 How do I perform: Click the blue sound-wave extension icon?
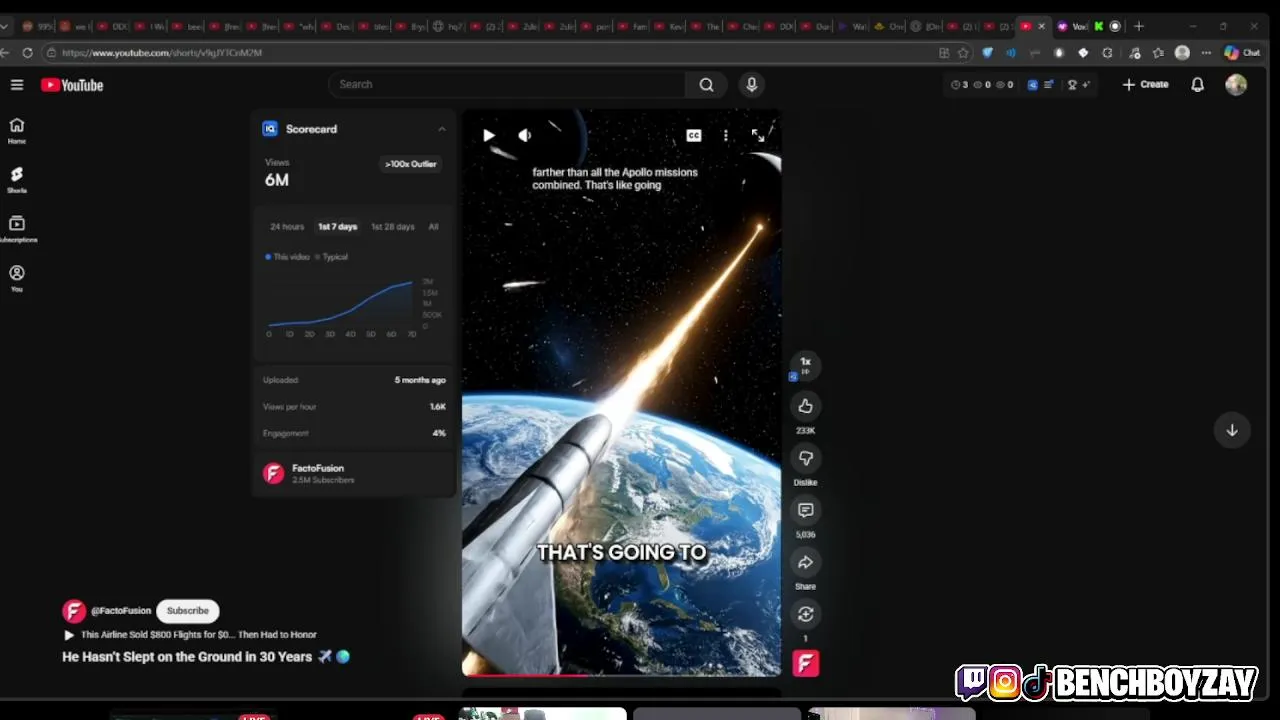coord(1010,53)
